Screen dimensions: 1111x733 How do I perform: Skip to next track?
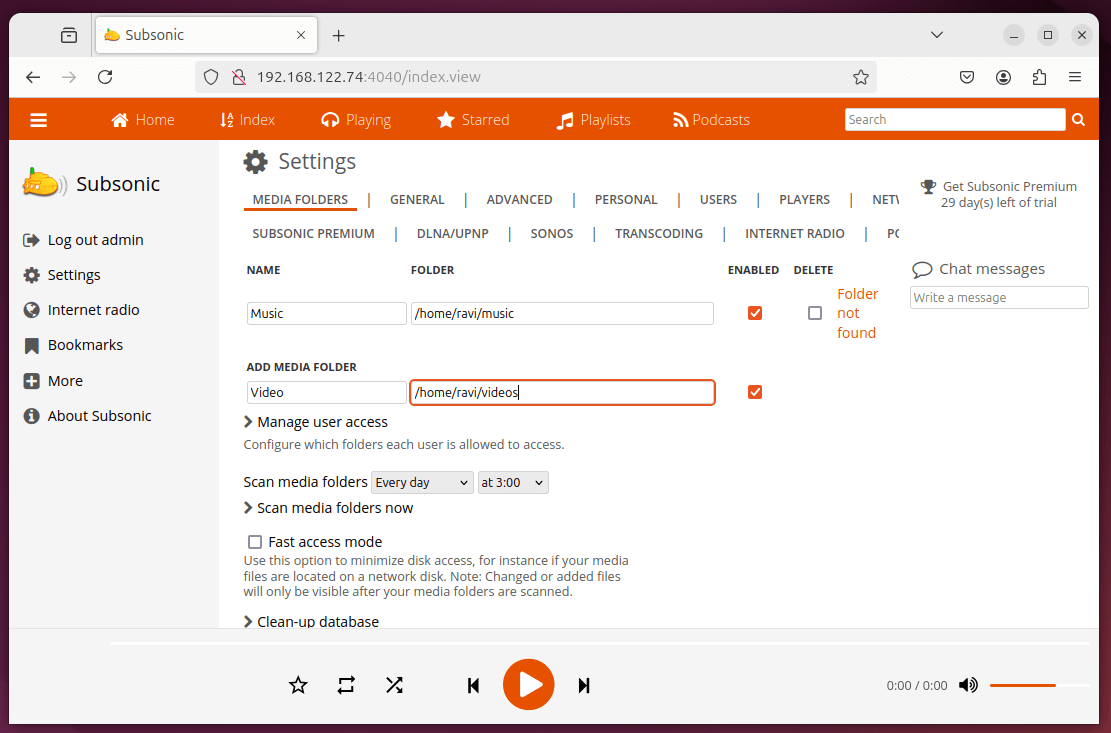click(584, 685)
